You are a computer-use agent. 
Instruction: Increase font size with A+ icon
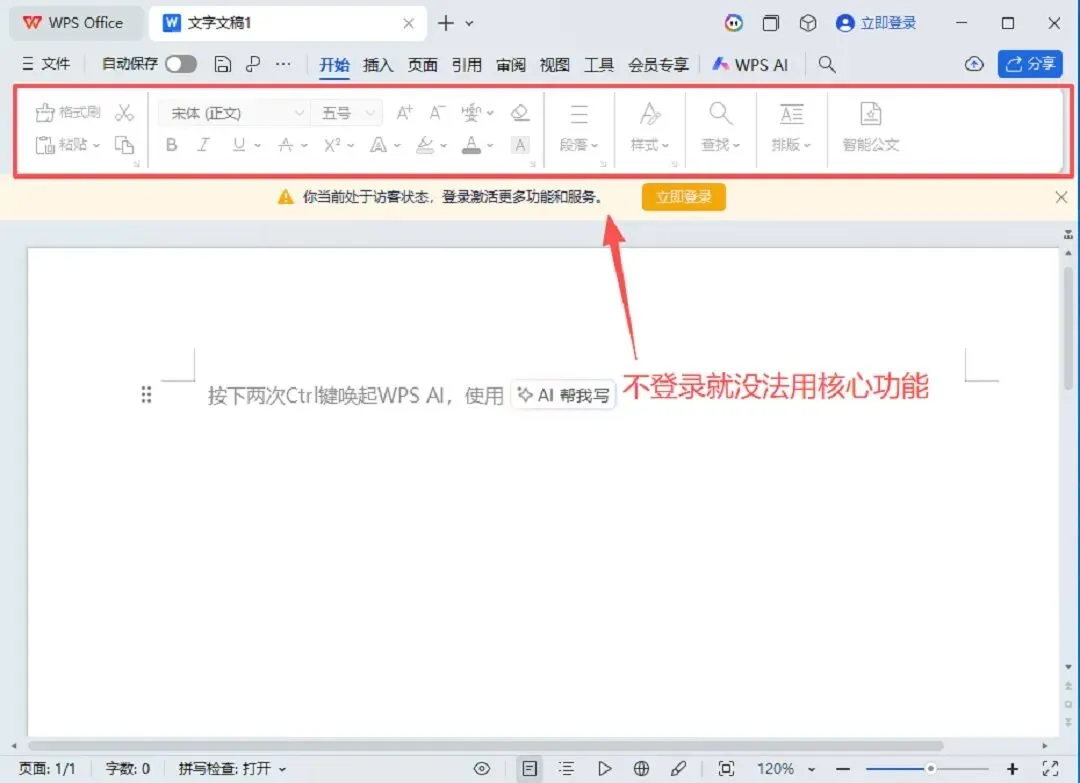(404, 112)
